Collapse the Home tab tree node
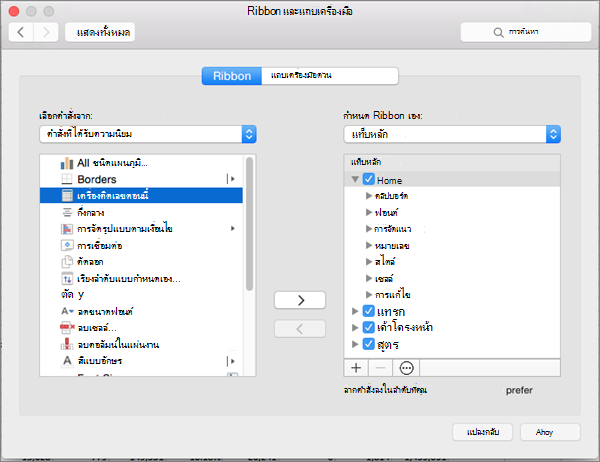The image size is (600, 462). (x=355, y=179)
